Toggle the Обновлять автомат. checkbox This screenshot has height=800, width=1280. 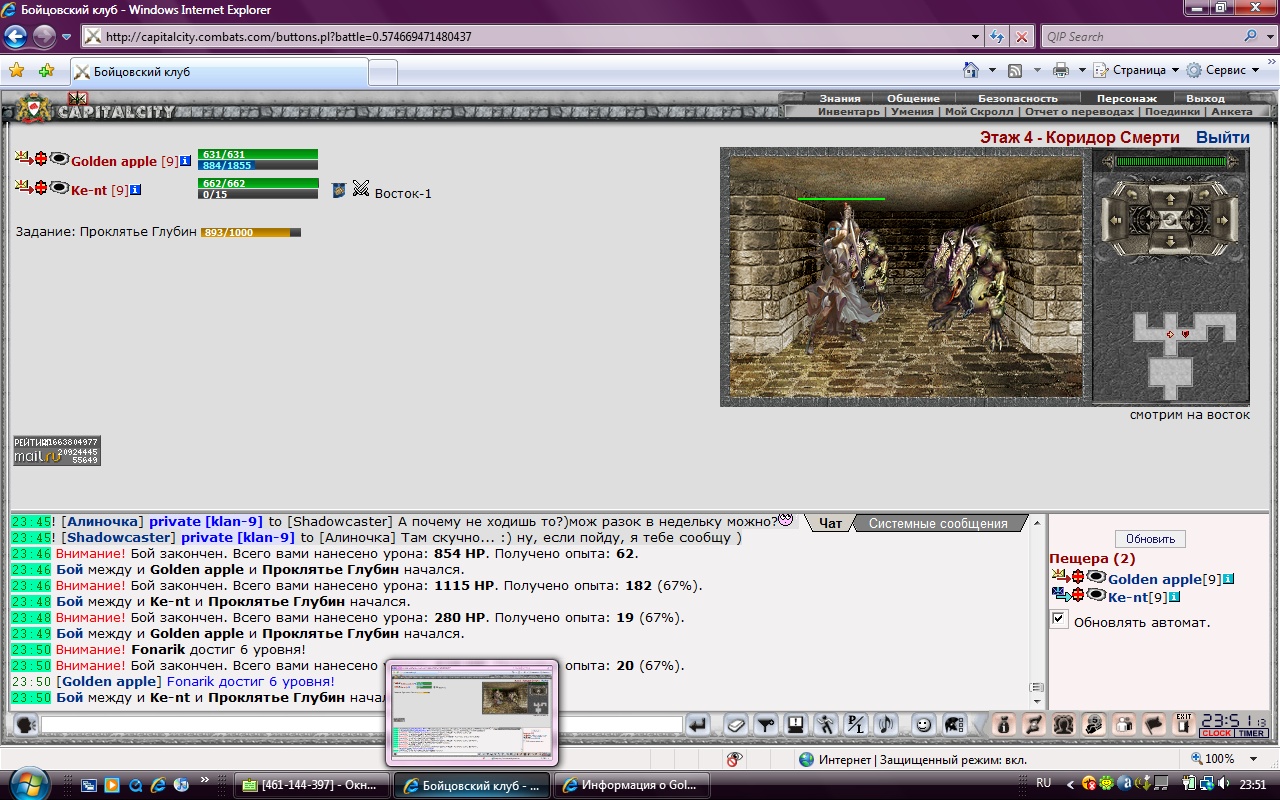pyautogui.click(x=1059, y=620)
